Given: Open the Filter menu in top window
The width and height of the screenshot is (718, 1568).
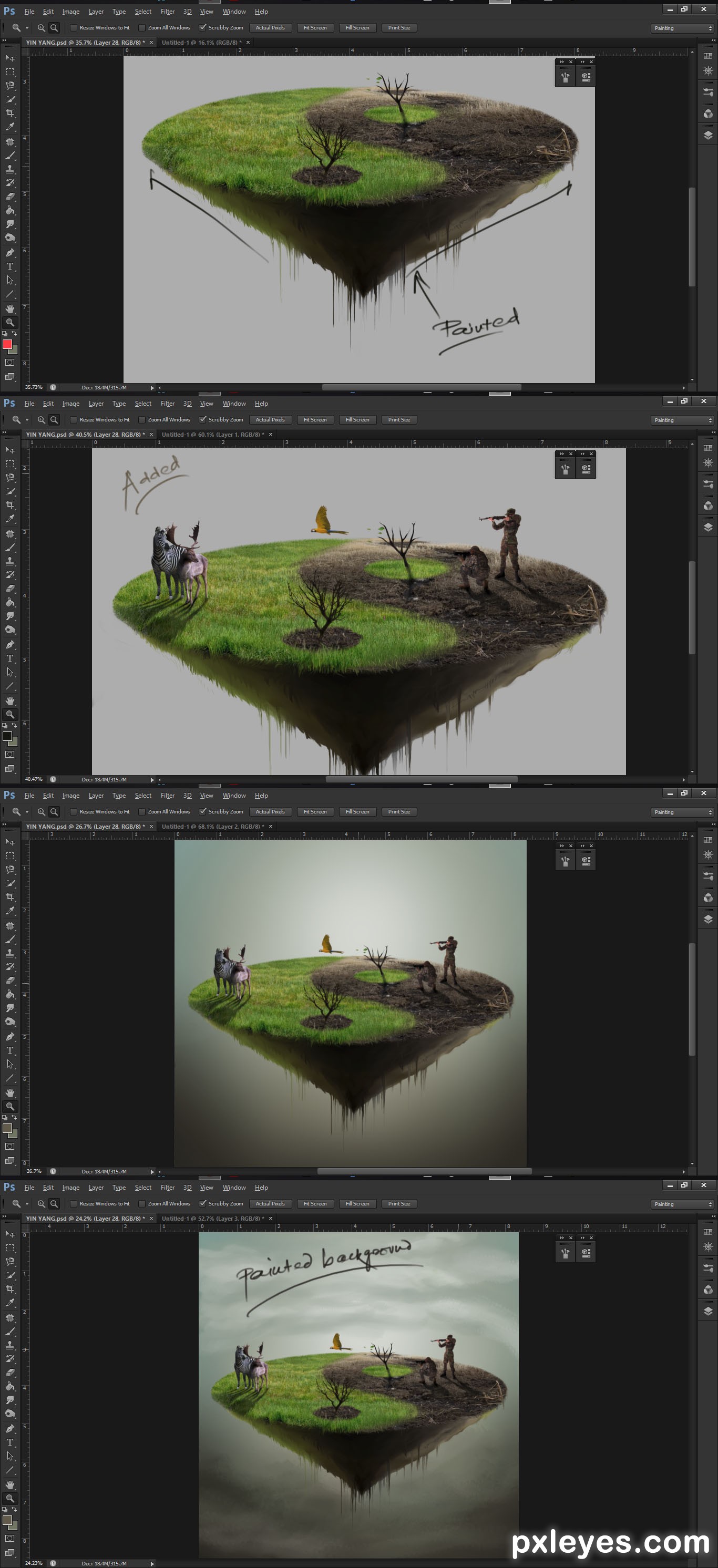Looking at the screenshot, I should pyautogui.click(x=168, y=12).
